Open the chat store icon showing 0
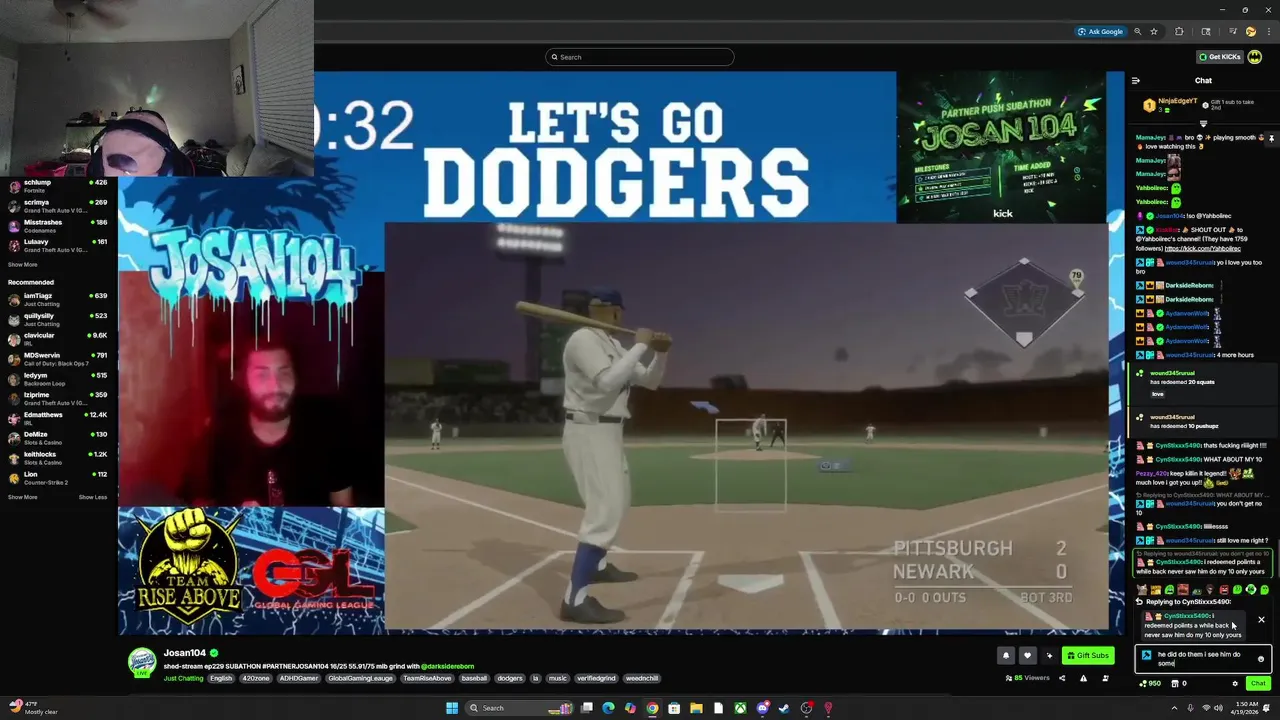Image resolution: width=1280 pixels, height=720 pixels. point(1180,684)
